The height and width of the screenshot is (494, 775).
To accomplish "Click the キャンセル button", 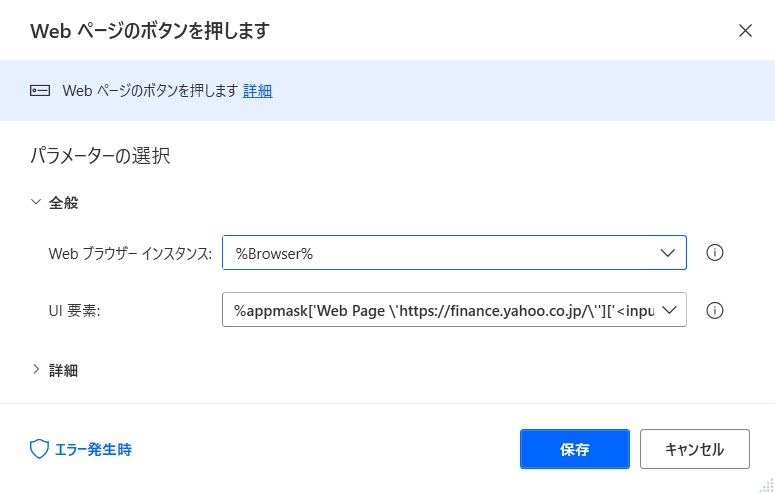I will click(x=694, y=449).
